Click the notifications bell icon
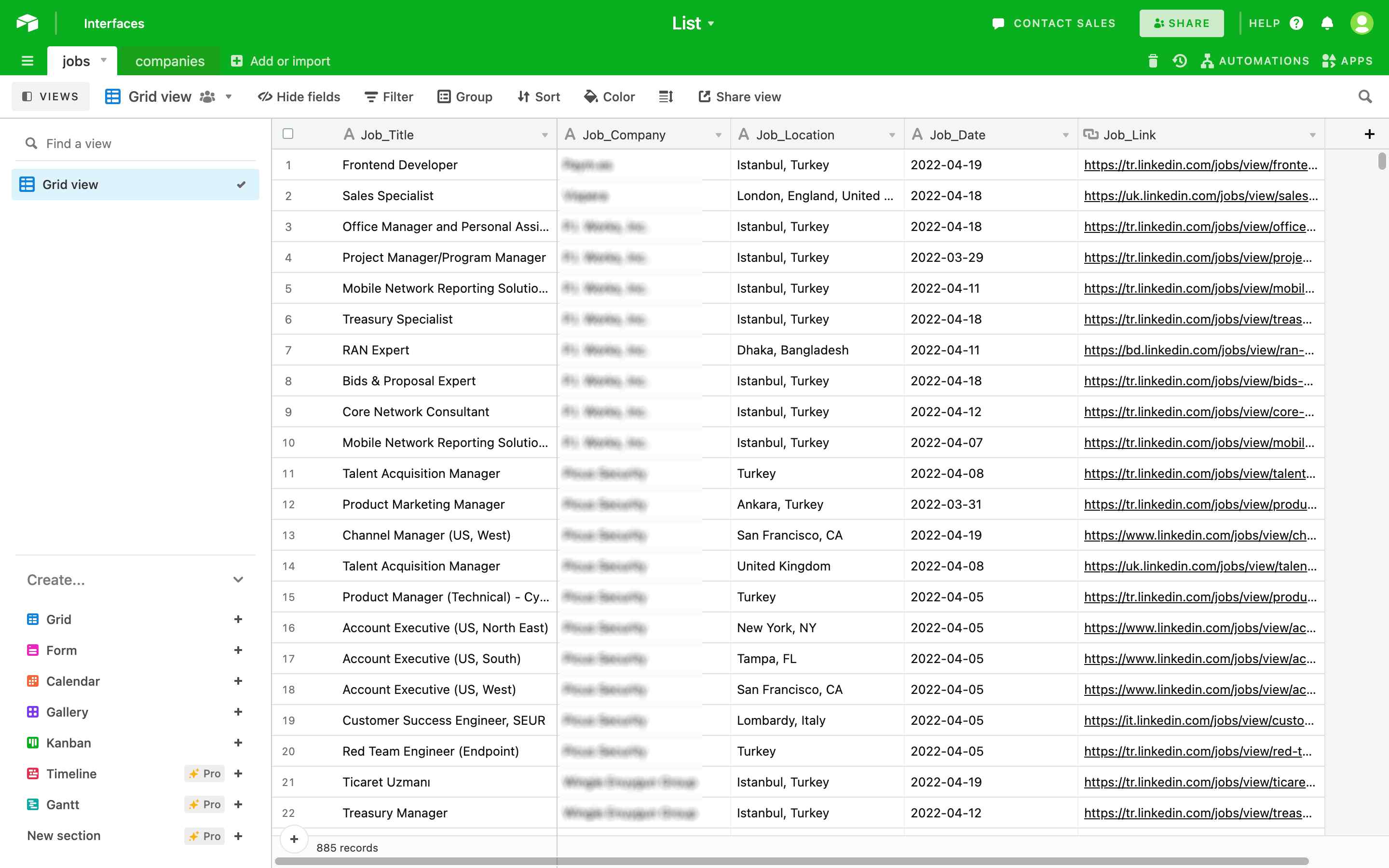The width and height of the screenshot is (1389, 868). click(x=1326, y=24)
